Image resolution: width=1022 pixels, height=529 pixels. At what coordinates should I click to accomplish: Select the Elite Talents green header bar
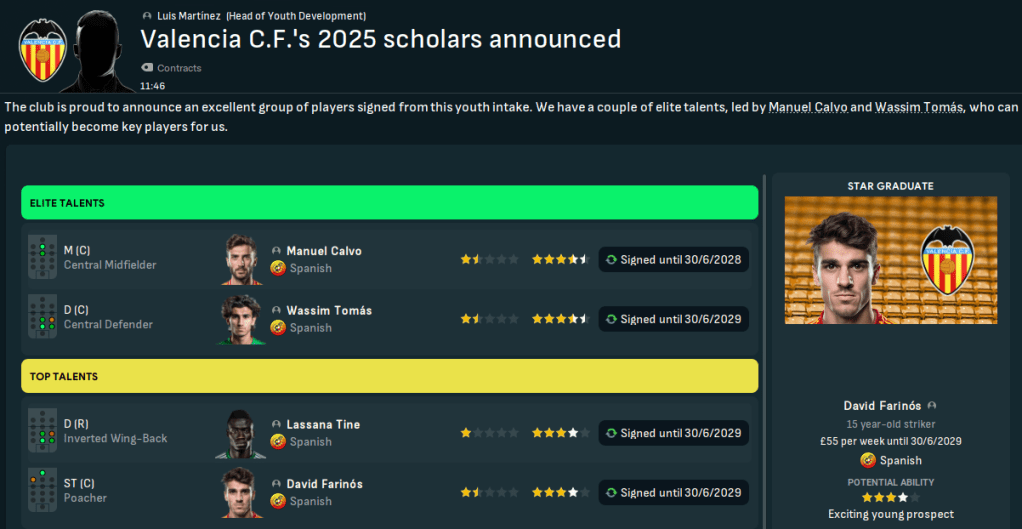389,203
